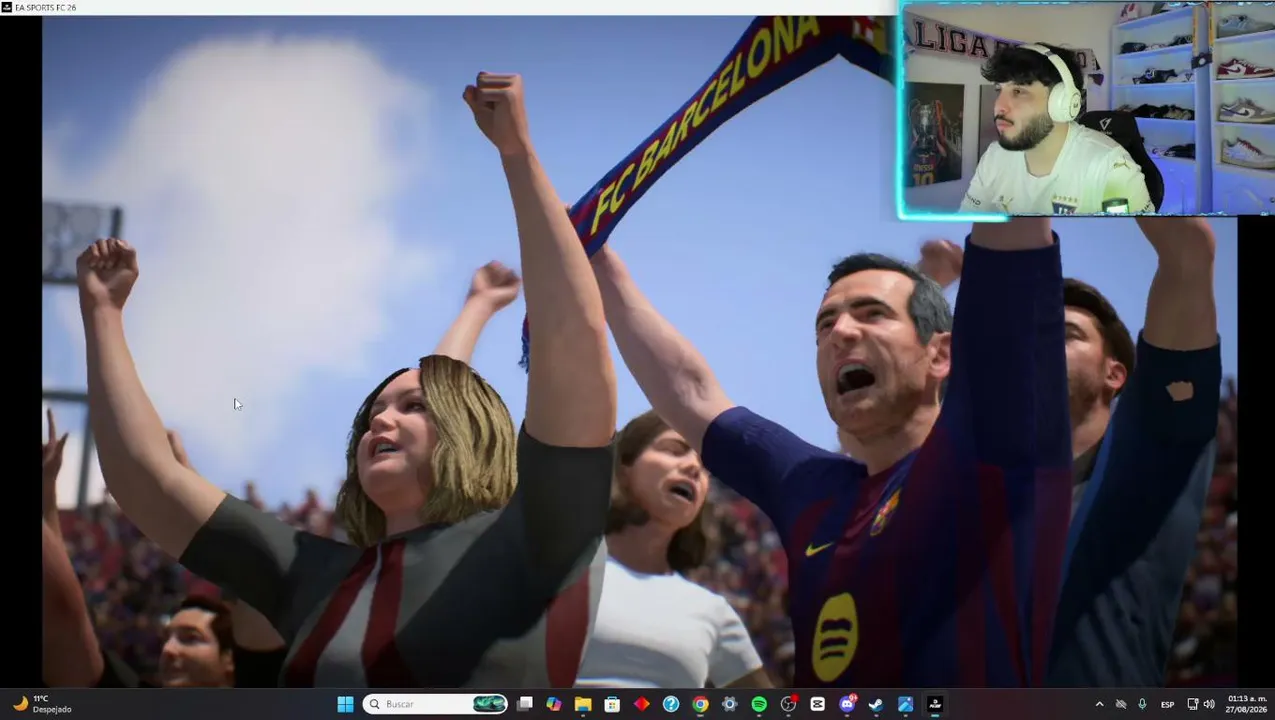Open the Photos app on the taskbar

pos(905,704)
